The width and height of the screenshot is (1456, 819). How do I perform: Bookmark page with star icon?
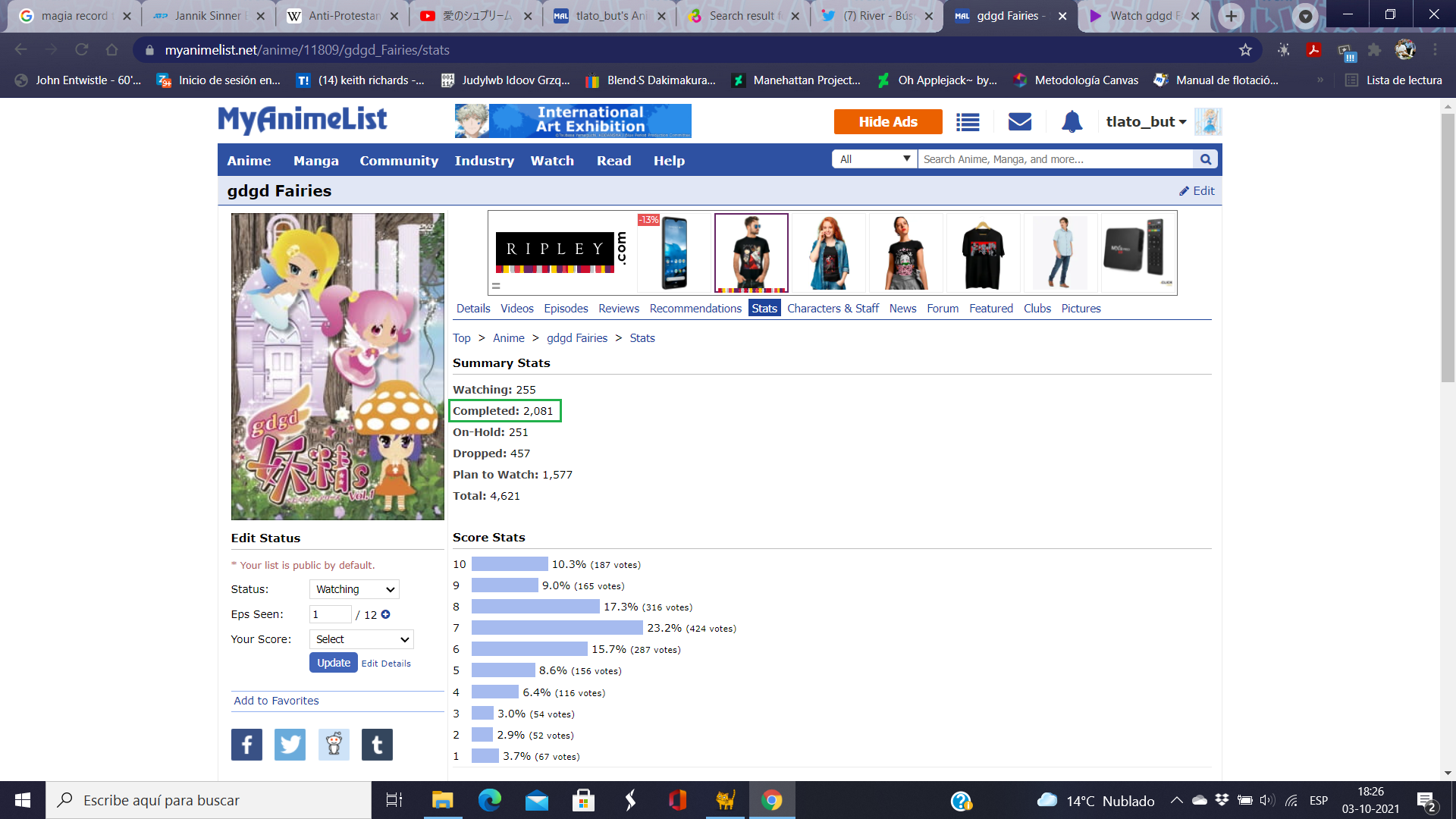pyautogui.click(x=1244, y=50)
